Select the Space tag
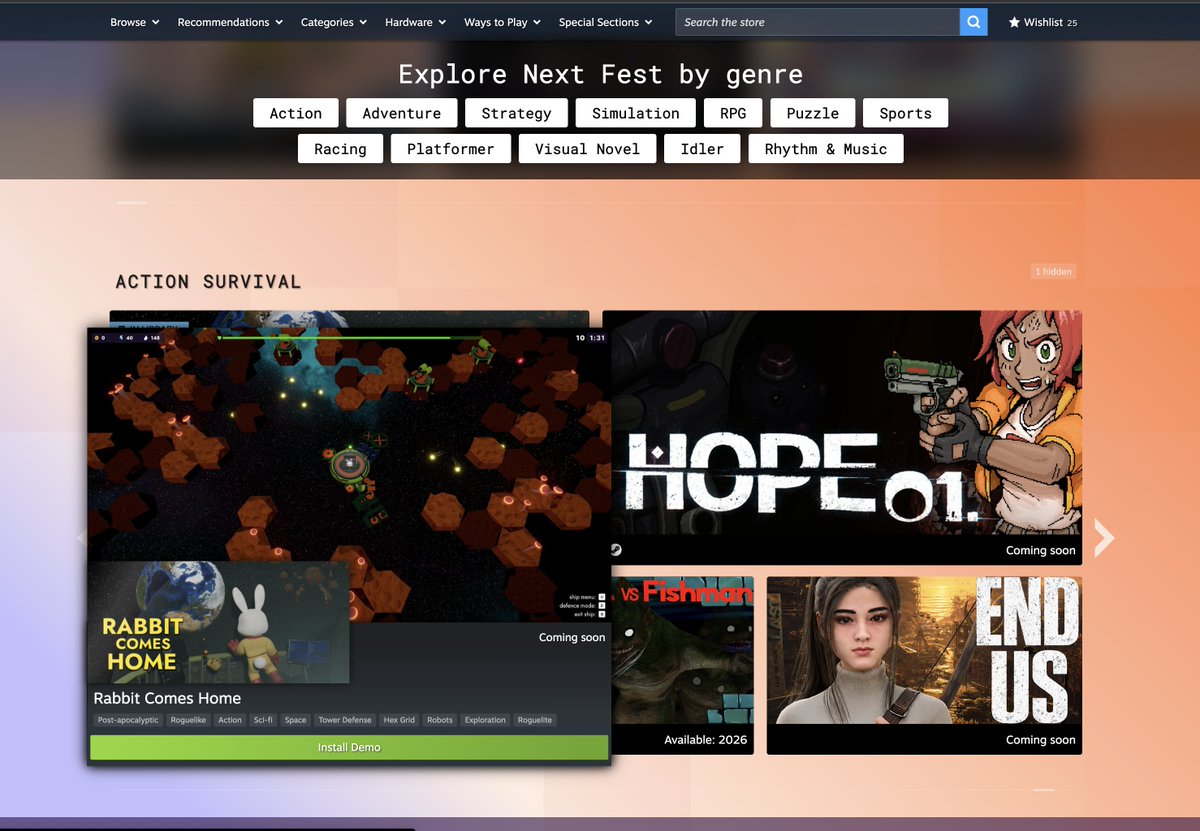The height and width of the screenshot is (831, 1200). [x=295, y=720]
